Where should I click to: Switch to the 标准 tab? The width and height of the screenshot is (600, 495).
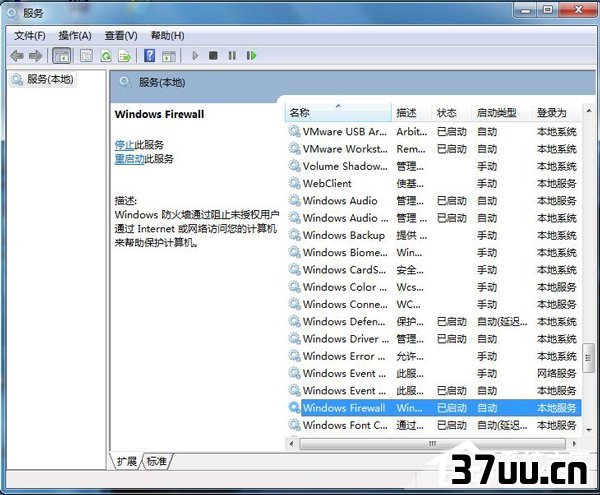[x=157, y=461]
